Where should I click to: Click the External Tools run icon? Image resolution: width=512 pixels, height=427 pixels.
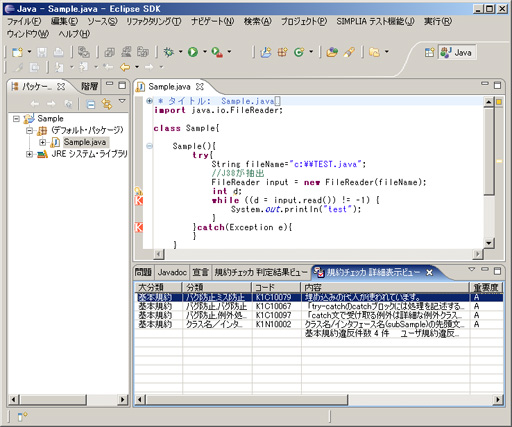point(217,52)
